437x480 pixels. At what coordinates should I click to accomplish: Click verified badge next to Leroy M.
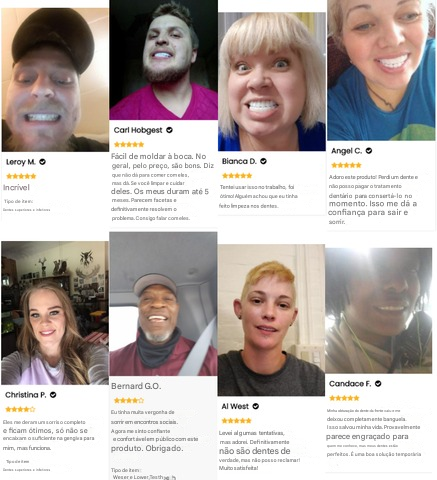pos(42,162)
